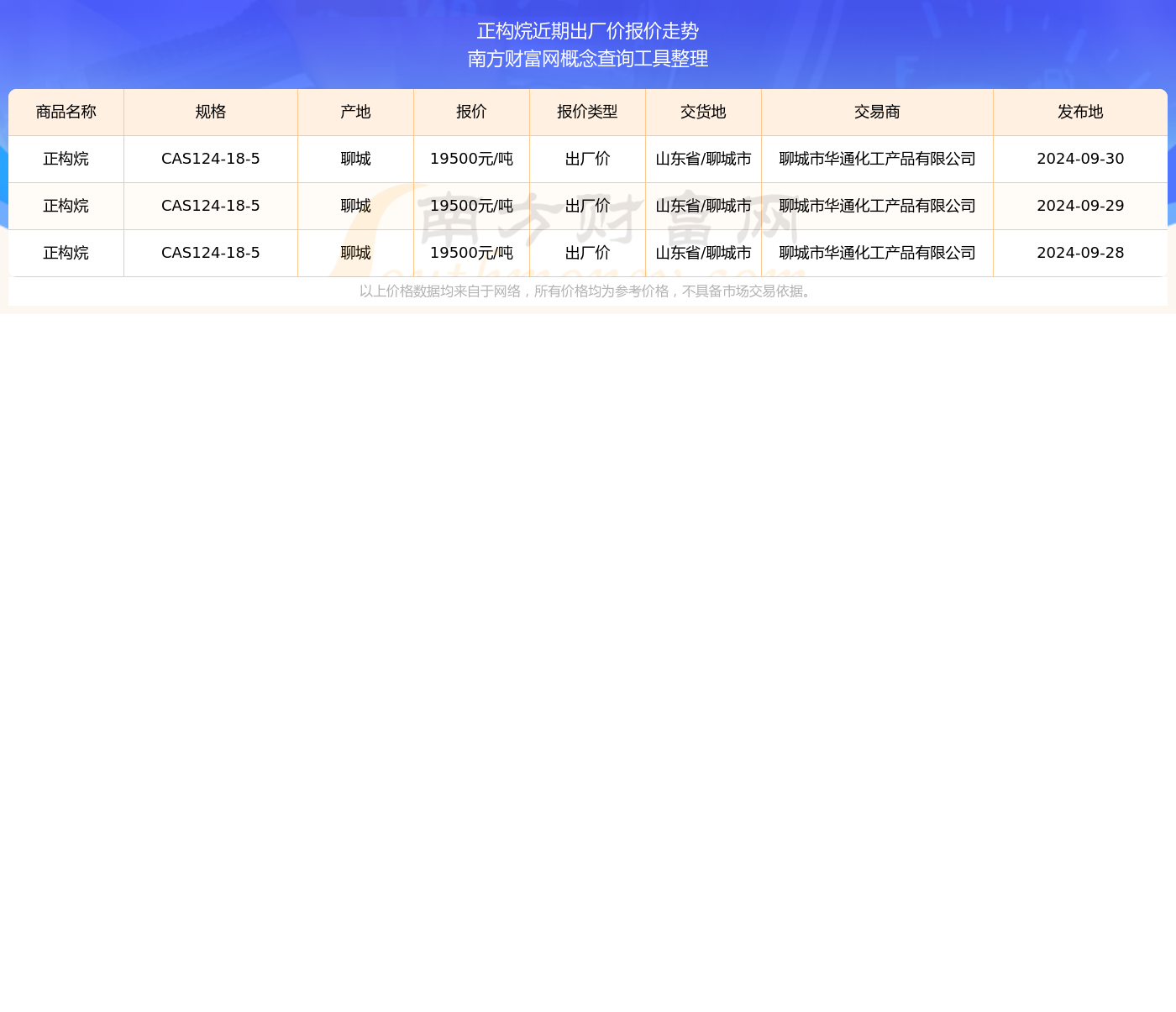This screenshot has width=1176, height=1012.
Task: Click the date 2024-09-30
Action: coord(1081,160)
